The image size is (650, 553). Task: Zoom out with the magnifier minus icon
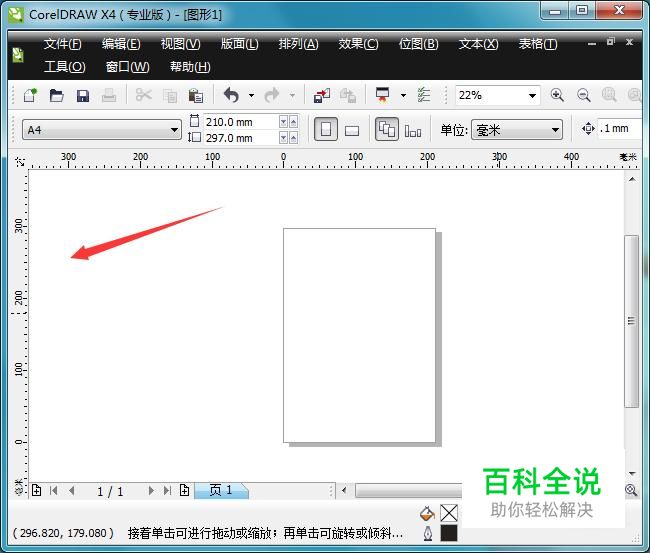(x=583, y=95)
